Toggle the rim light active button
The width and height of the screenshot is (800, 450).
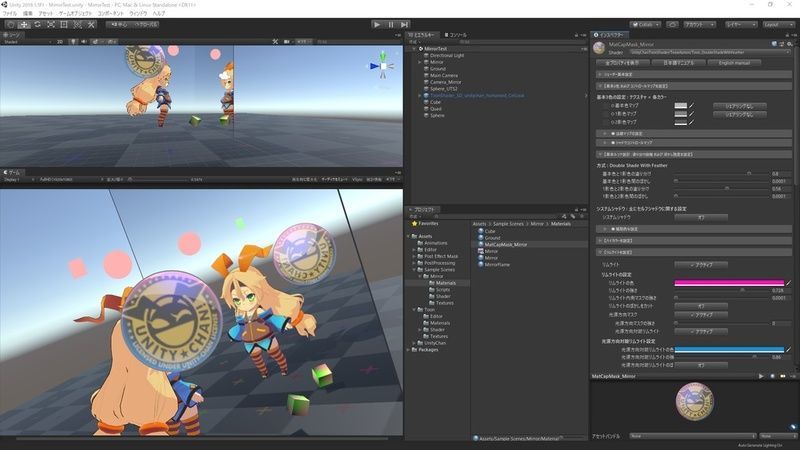tap(700, 264)
